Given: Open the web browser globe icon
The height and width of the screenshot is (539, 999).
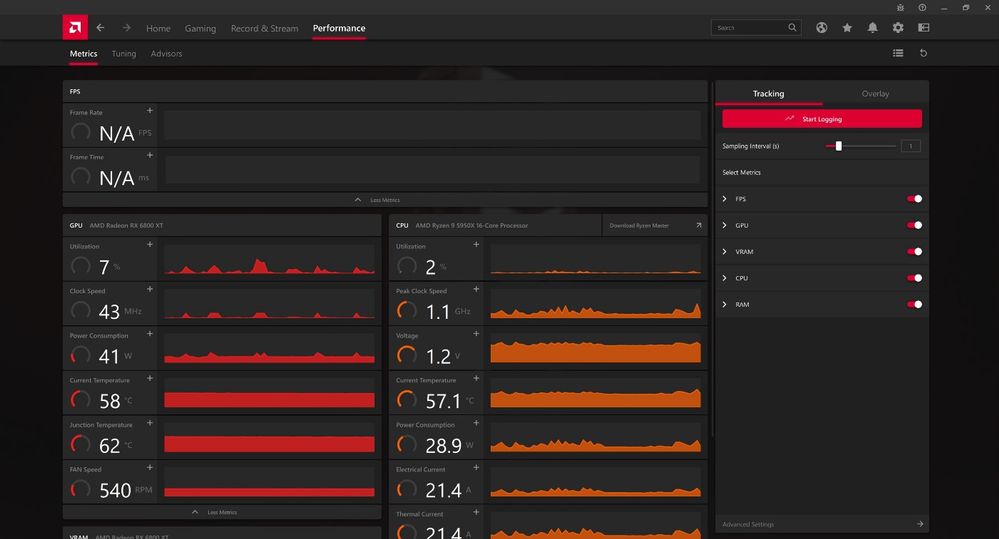Looking at the screenshot, I should [x=821, y=27].
